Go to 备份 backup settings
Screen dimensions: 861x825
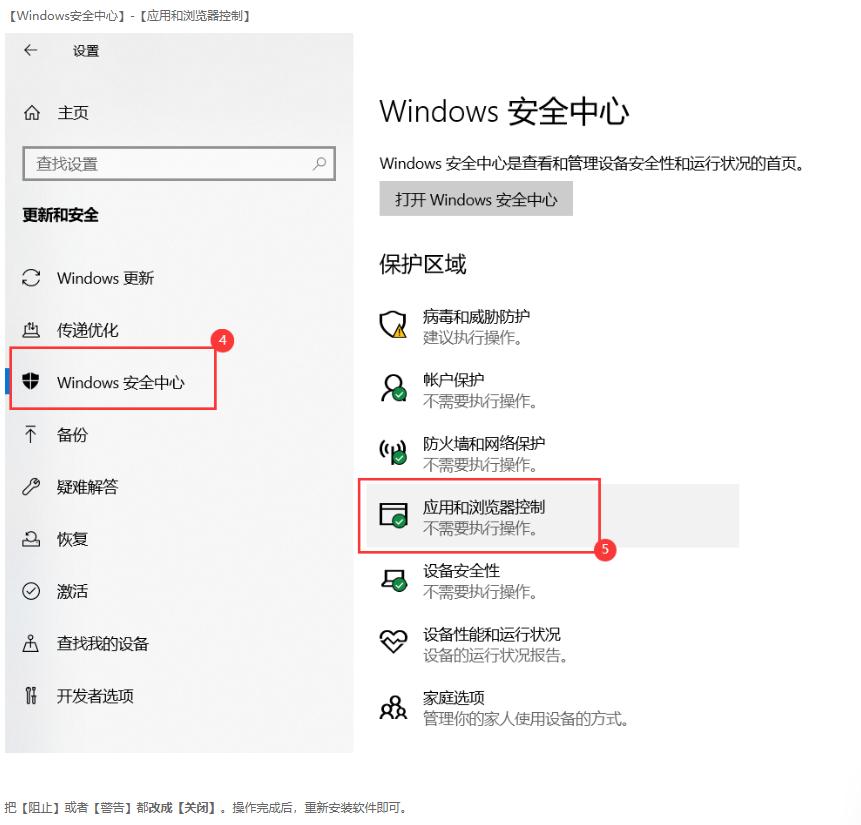(x=72, y=435)
